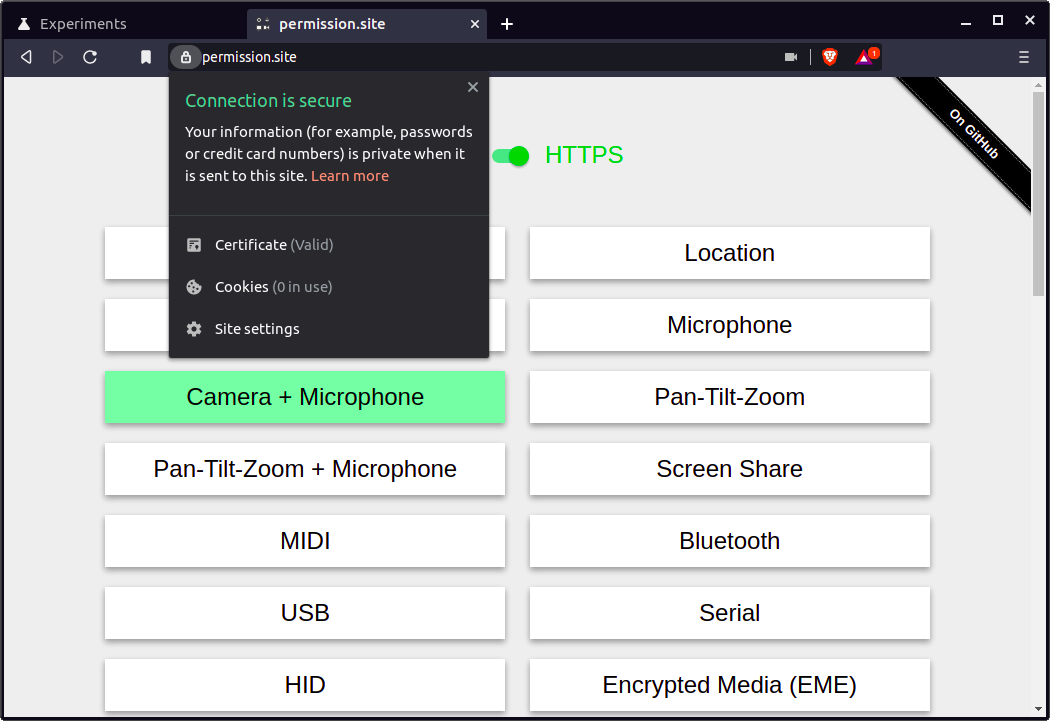
Task: Request Serial permission
Action: (729, 613)
